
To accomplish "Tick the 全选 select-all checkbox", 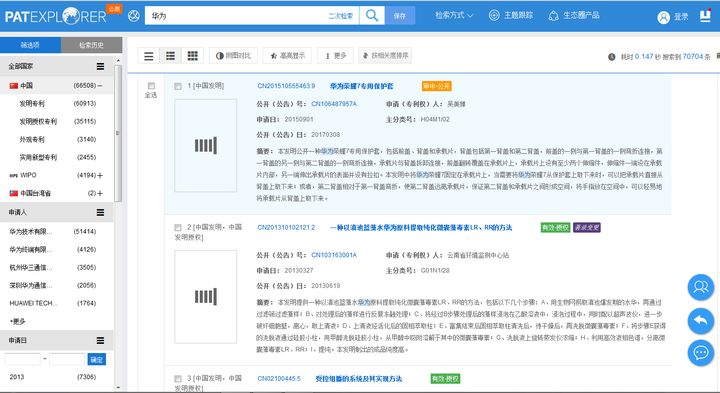I will pos(151,85).
